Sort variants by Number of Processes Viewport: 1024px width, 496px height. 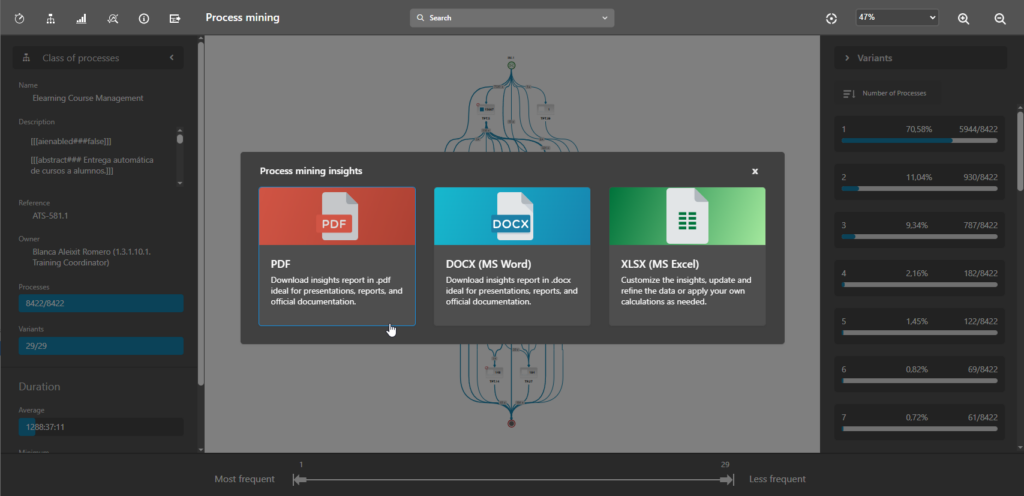click(x=886, y=93)
